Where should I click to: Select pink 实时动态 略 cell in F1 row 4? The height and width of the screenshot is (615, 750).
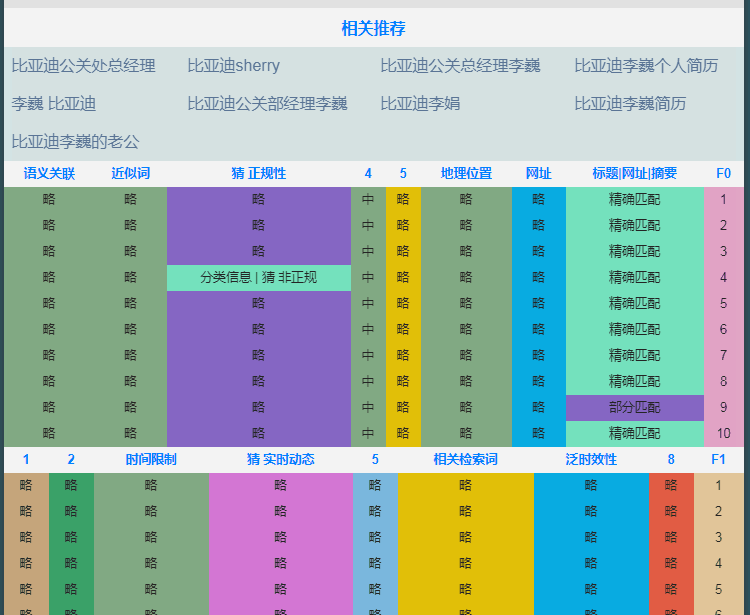point(281,563)
